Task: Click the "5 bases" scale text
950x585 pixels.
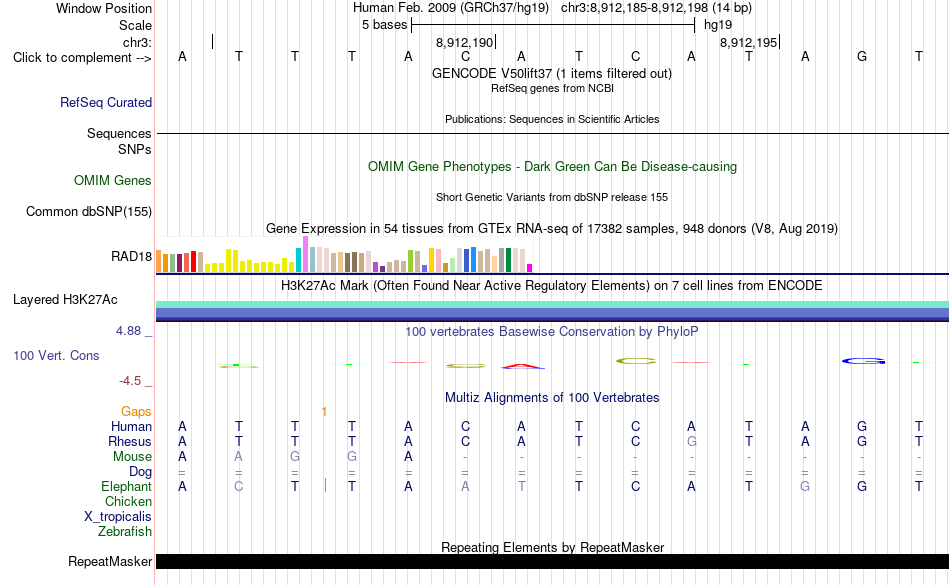Action: point(384,25)
